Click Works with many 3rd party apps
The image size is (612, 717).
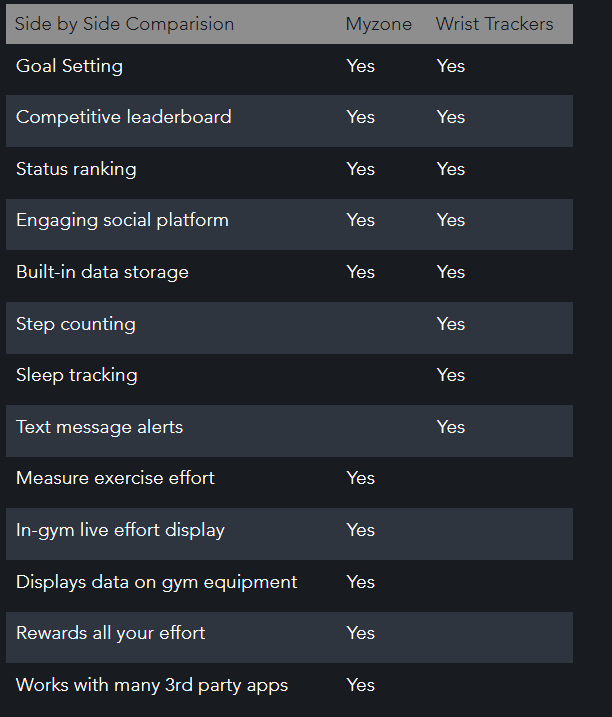click(152, 685)
